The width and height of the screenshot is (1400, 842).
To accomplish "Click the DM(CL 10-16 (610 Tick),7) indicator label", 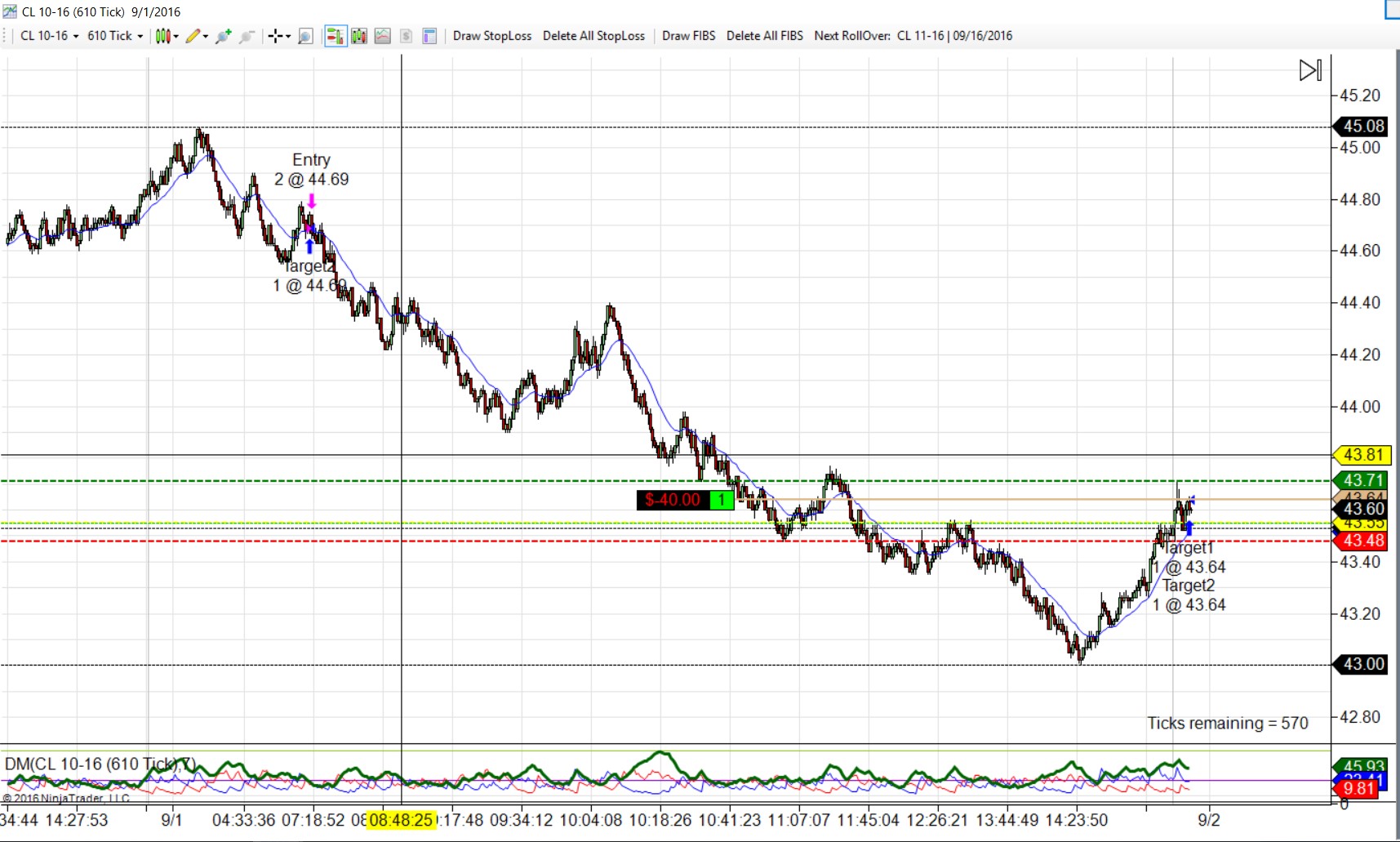I will coord(100,764).
